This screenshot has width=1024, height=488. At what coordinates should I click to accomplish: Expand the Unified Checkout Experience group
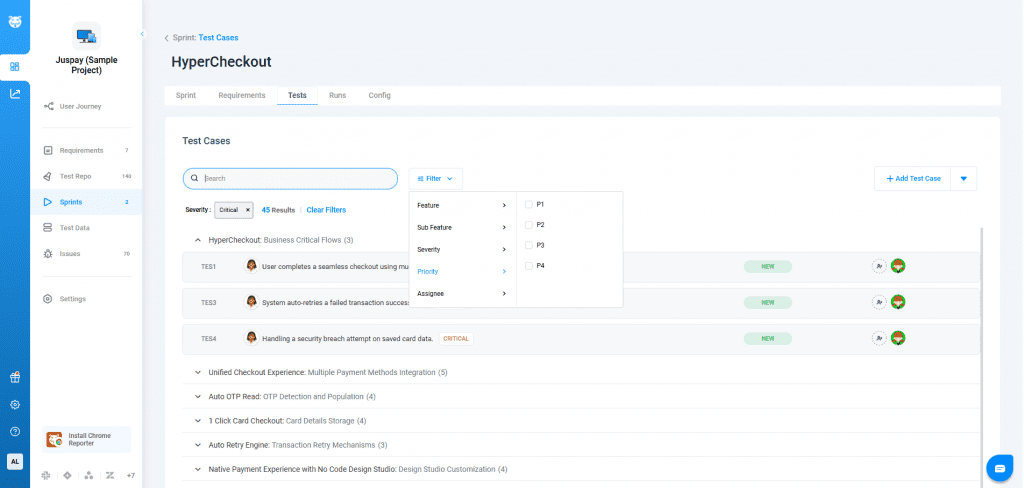pos(197,372)
